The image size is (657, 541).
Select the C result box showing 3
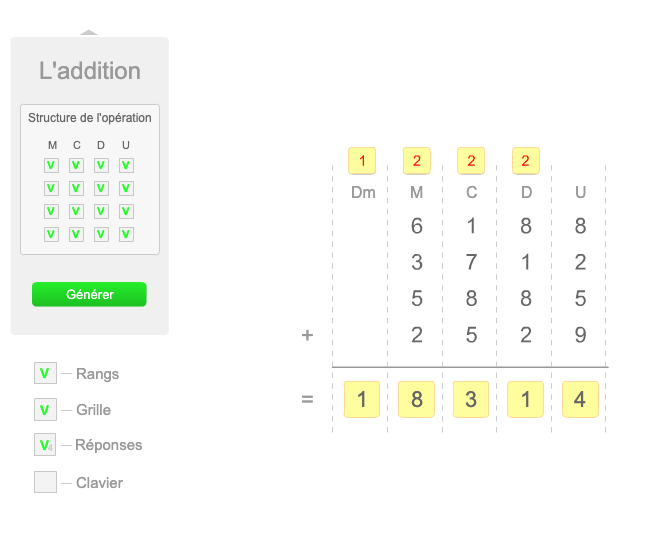pyautogui.click(x=471, y=399)
